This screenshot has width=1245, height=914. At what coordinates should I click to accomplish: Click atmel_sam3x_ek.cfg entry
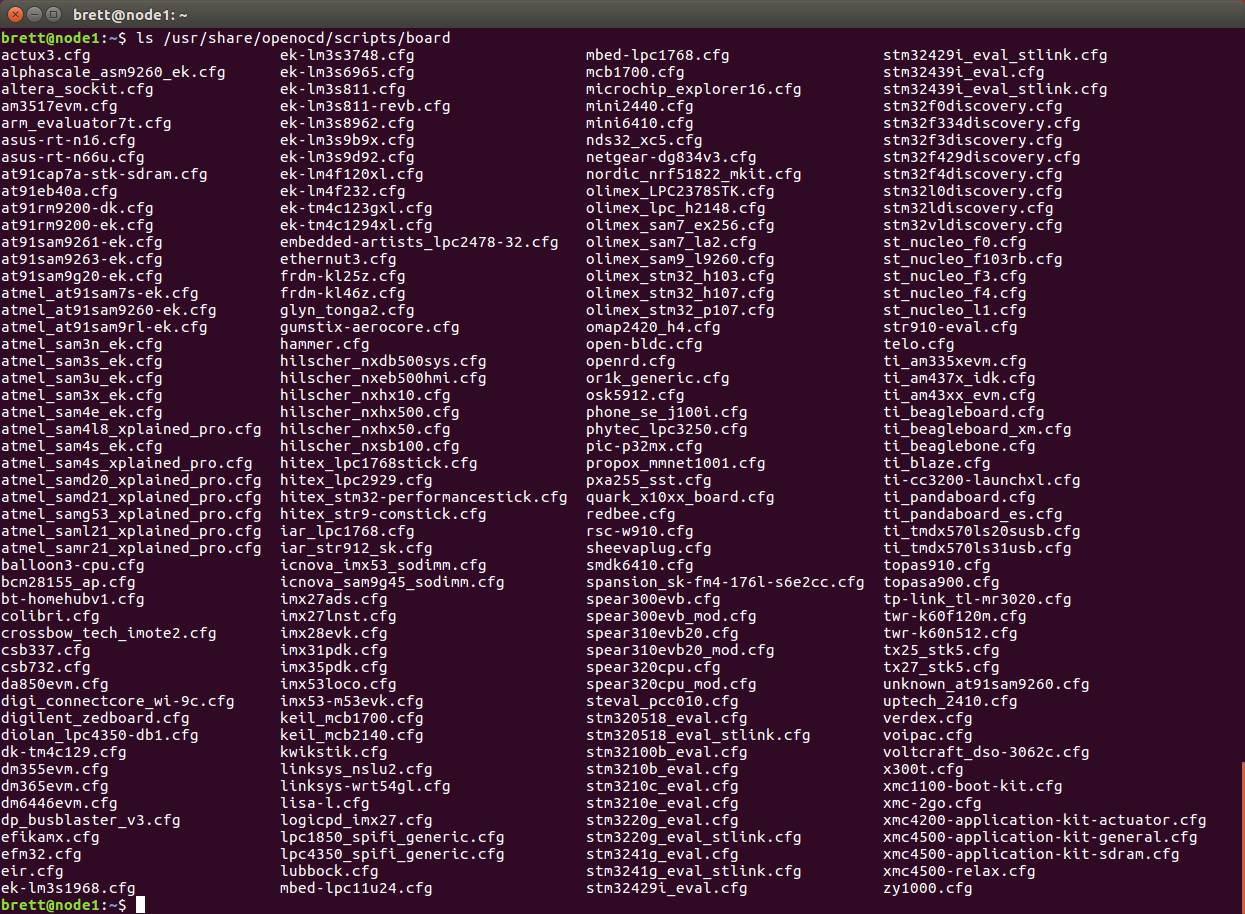[82, 395]
